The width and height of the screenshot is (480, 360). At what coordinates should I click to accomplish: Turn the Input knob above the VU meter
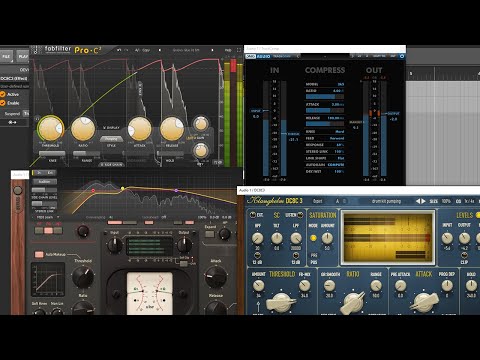[114, 246]
